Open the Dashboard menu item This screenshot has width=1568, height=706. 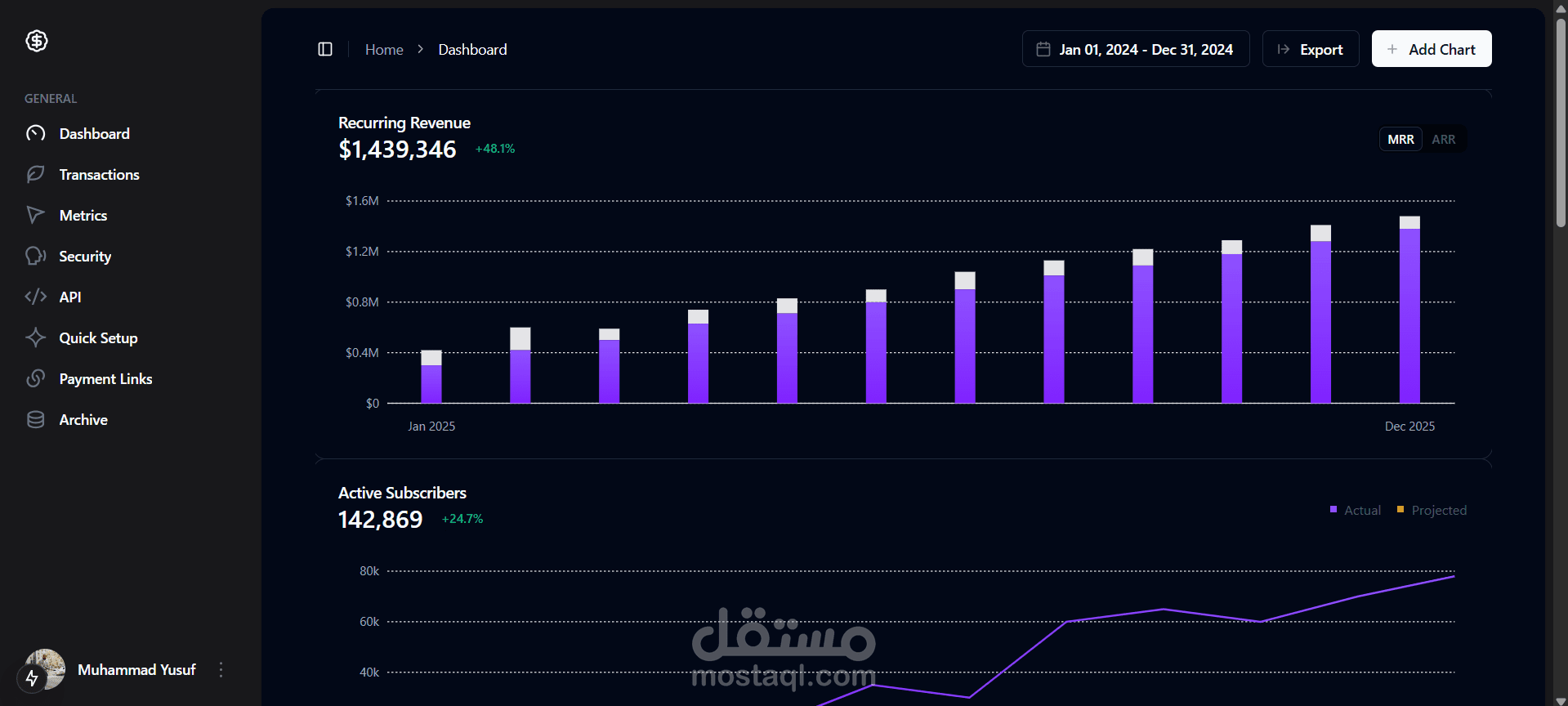94,133
